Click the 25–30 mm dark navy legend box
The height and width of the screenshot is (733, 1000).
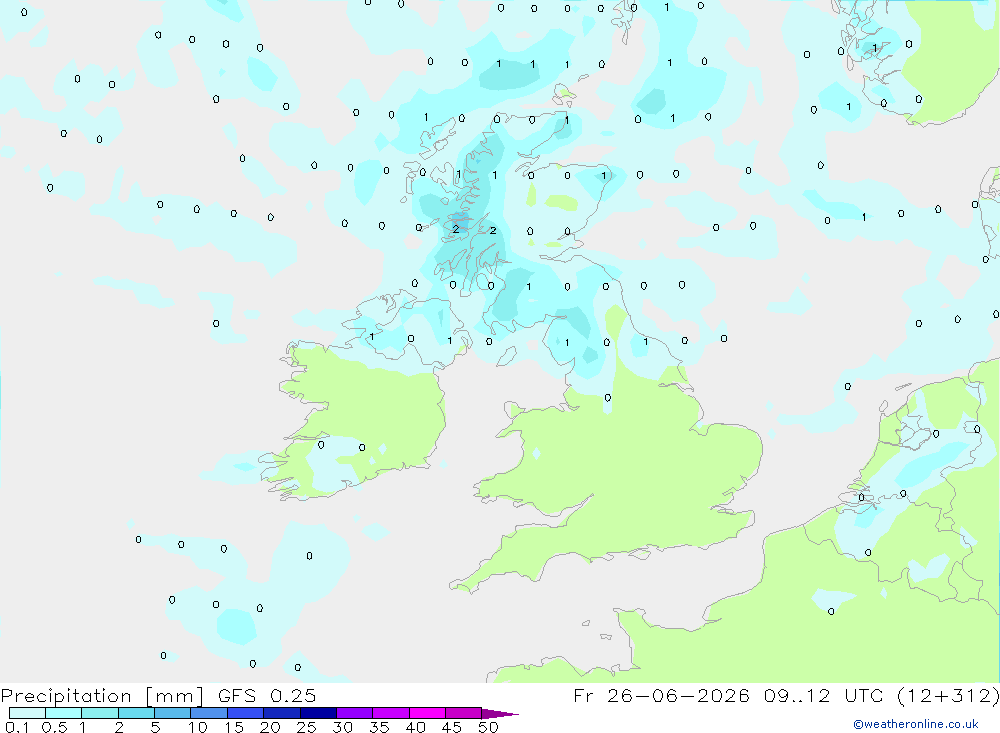[318, 713]
